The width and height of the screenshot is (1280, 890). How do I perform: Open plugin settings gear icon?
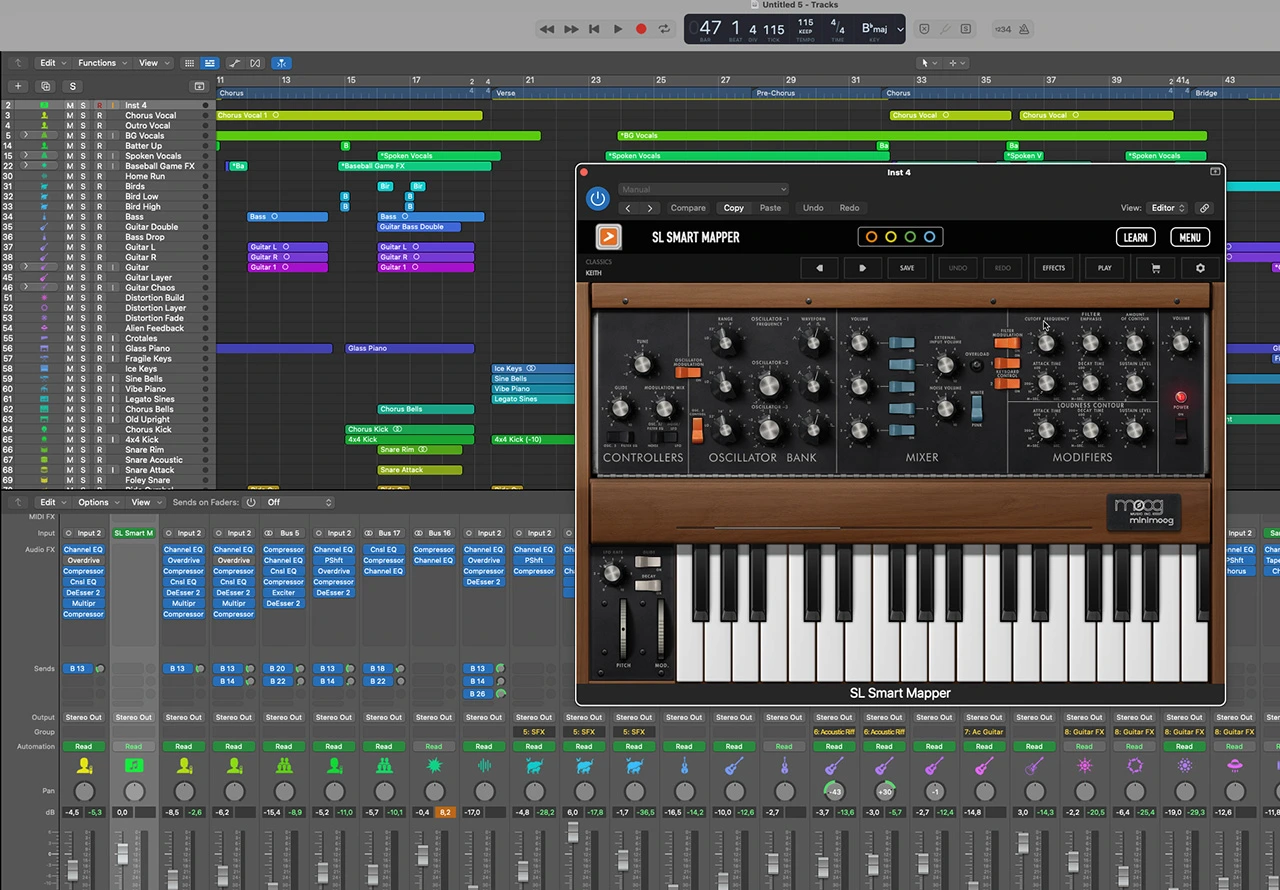click(x=1200, y=268)
